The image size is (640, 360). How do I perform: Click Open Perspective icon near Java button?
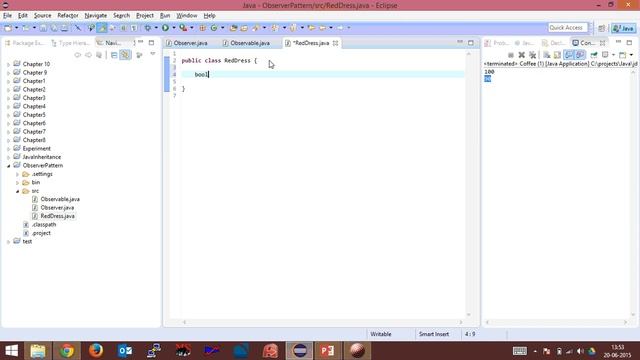[x=602, y=28]
